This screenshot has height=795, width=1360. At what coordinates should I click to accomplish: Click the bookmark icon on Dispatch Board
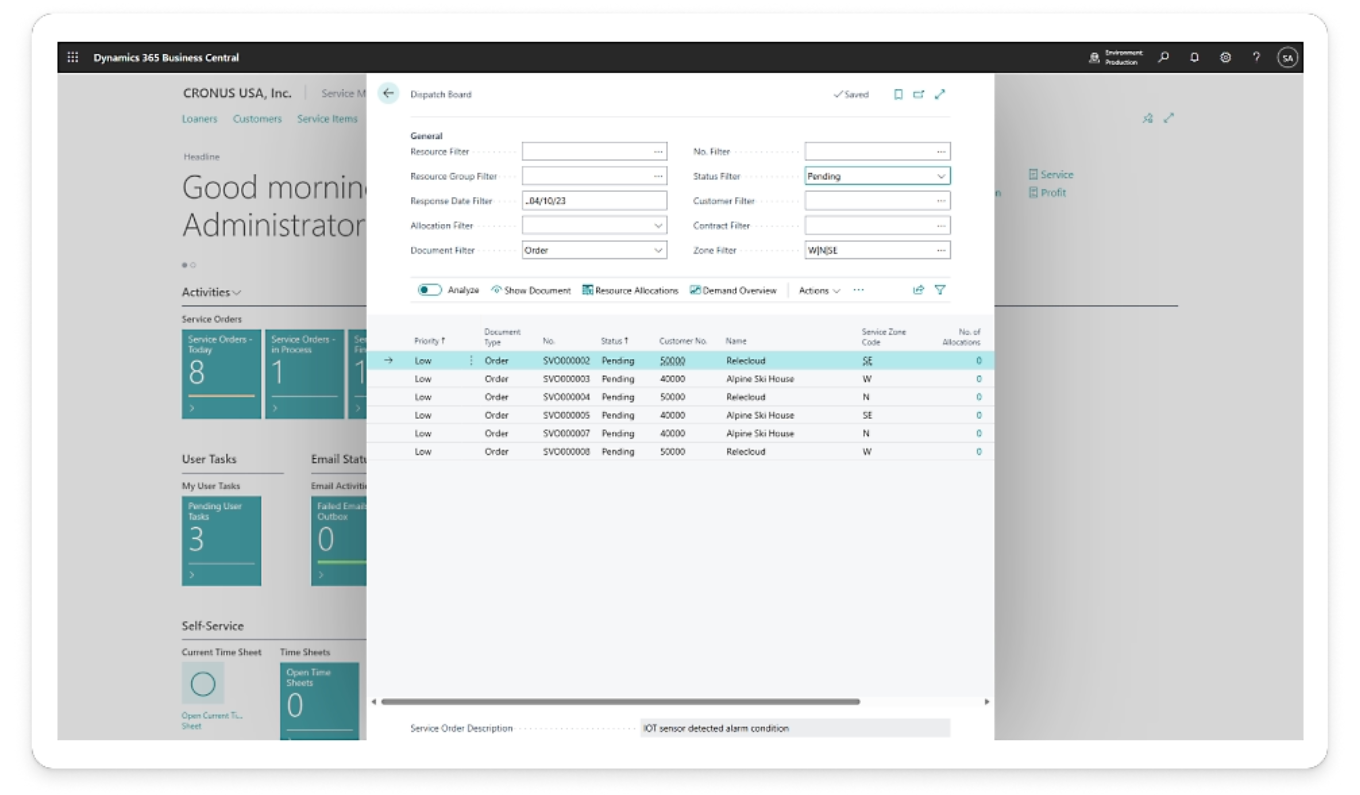pos(898,95)
